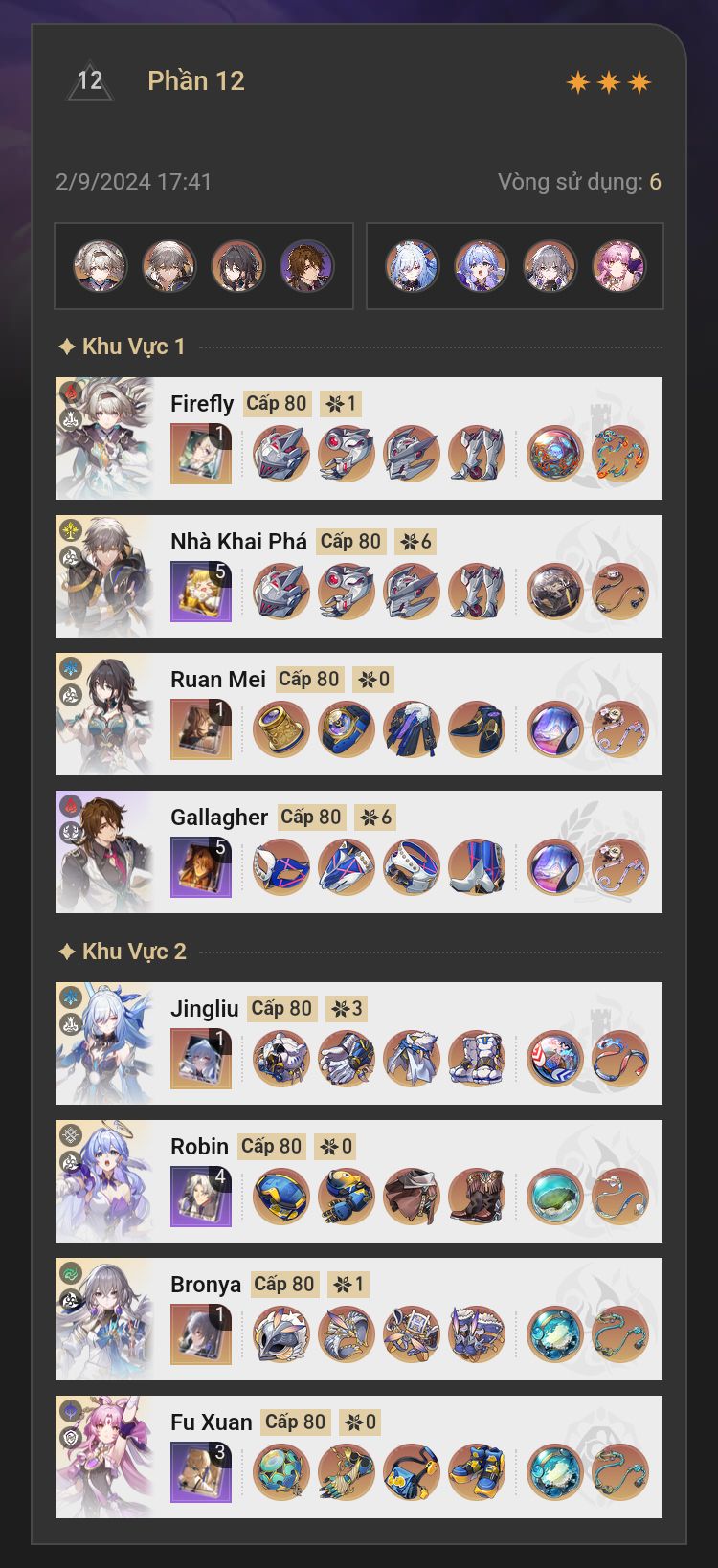Click Jingliu's planar sphere icon
This screenshot has height=1568, width=718.
[x=555, y=1059]
